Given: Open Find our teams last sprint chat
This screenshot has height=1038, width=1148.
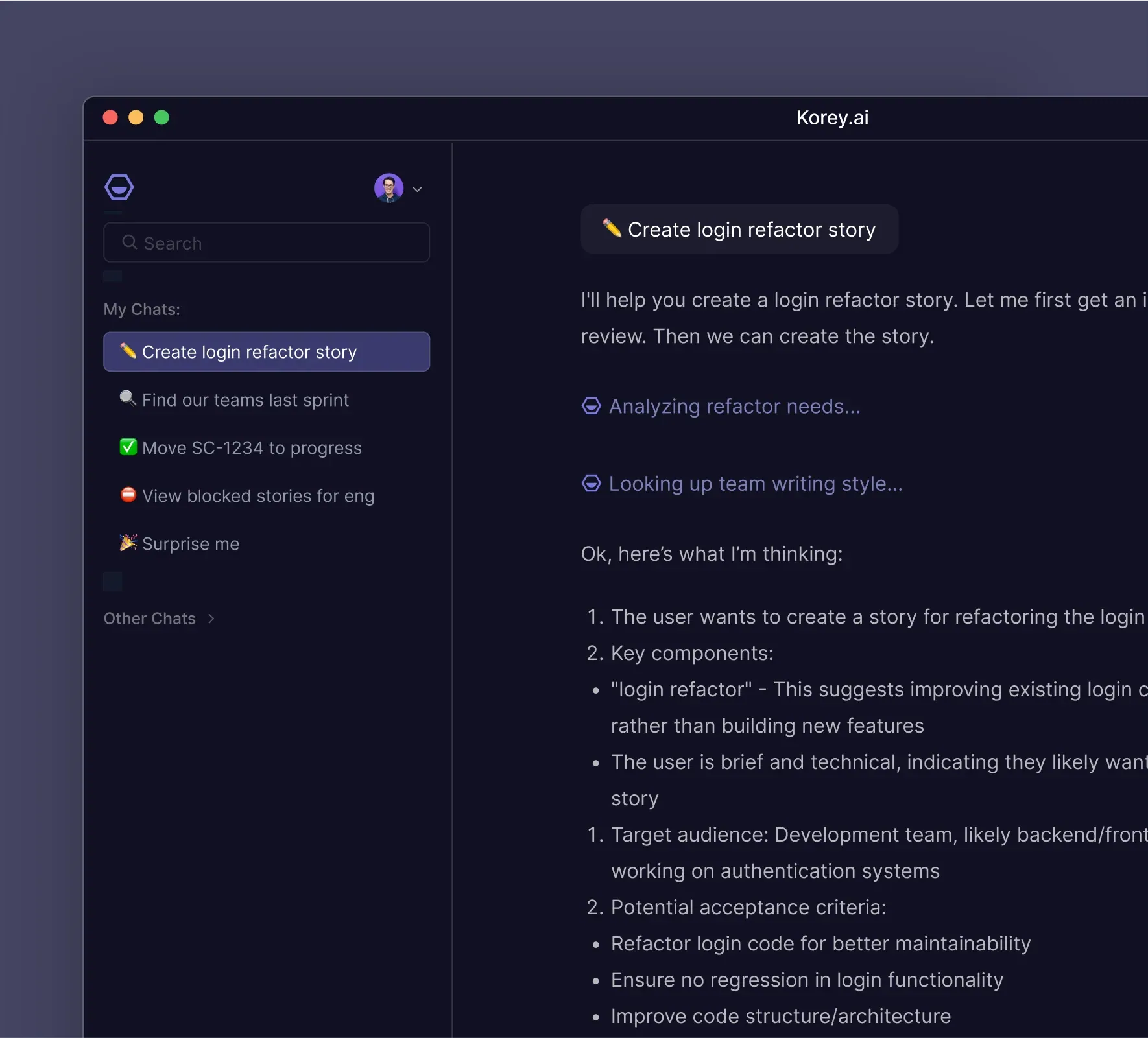Looking at the screenshot, I should pyautogui.click(x=267, y=399).
